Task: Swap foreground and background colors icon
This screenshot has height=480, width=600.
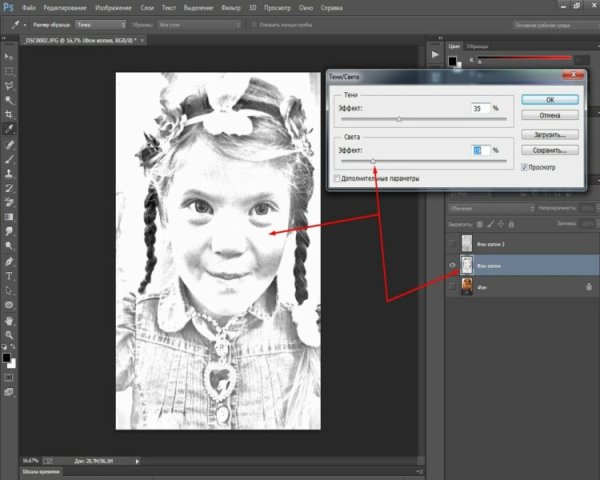Action: pos(13,346)
